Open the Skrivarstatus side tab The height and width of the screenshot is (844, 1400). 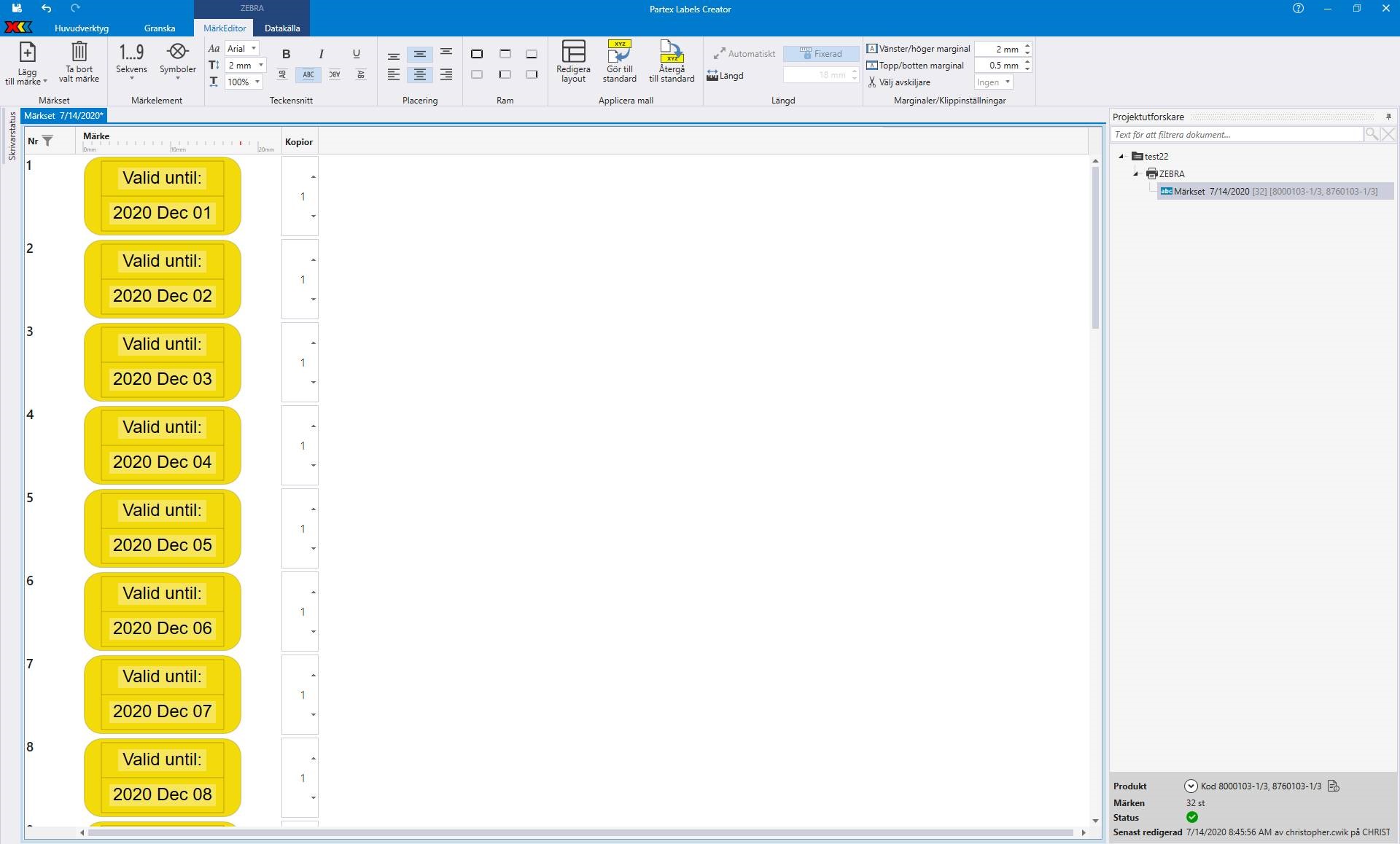pos(12,136)
